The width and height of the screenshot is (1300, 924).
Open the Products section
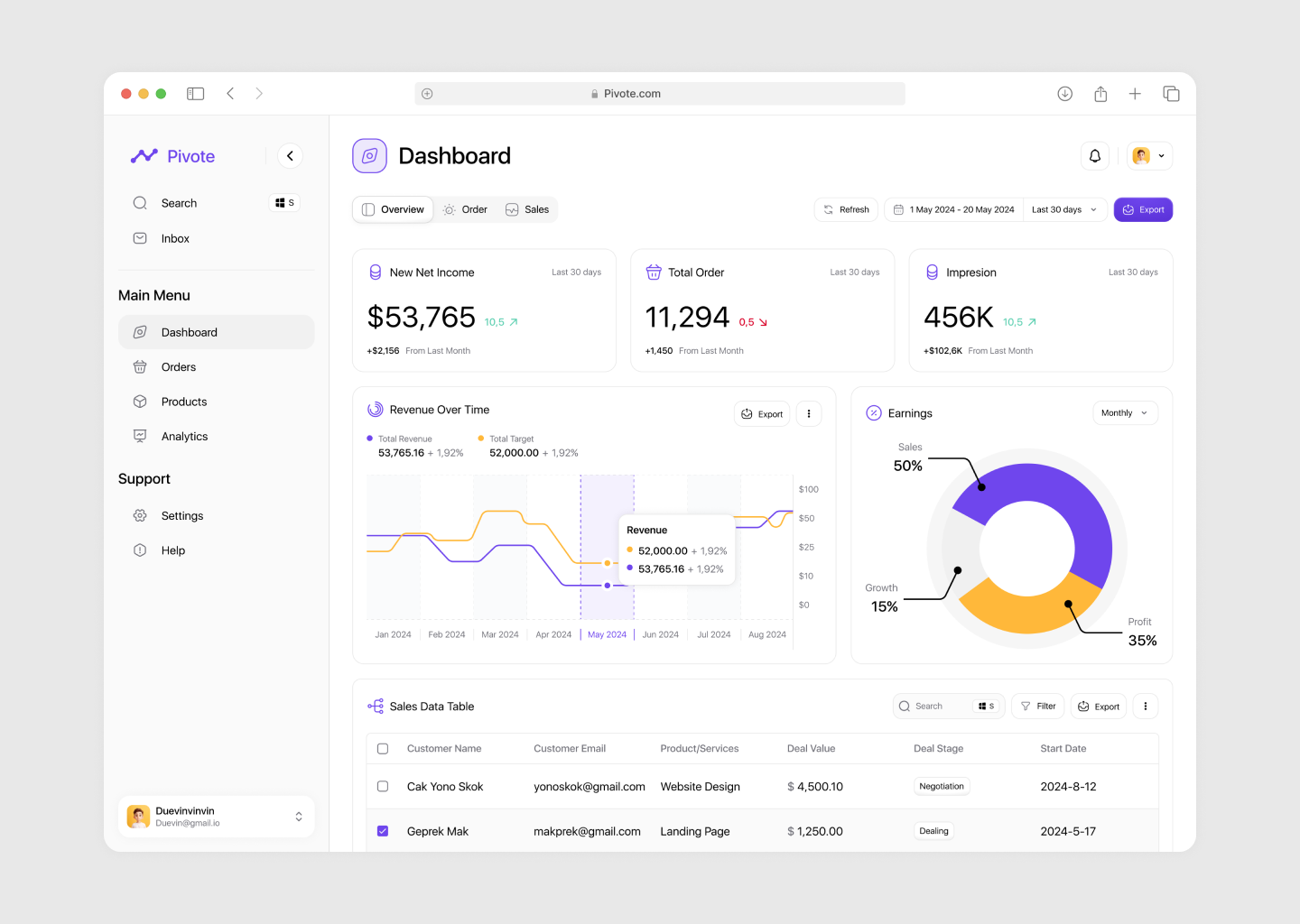point(183,402)
